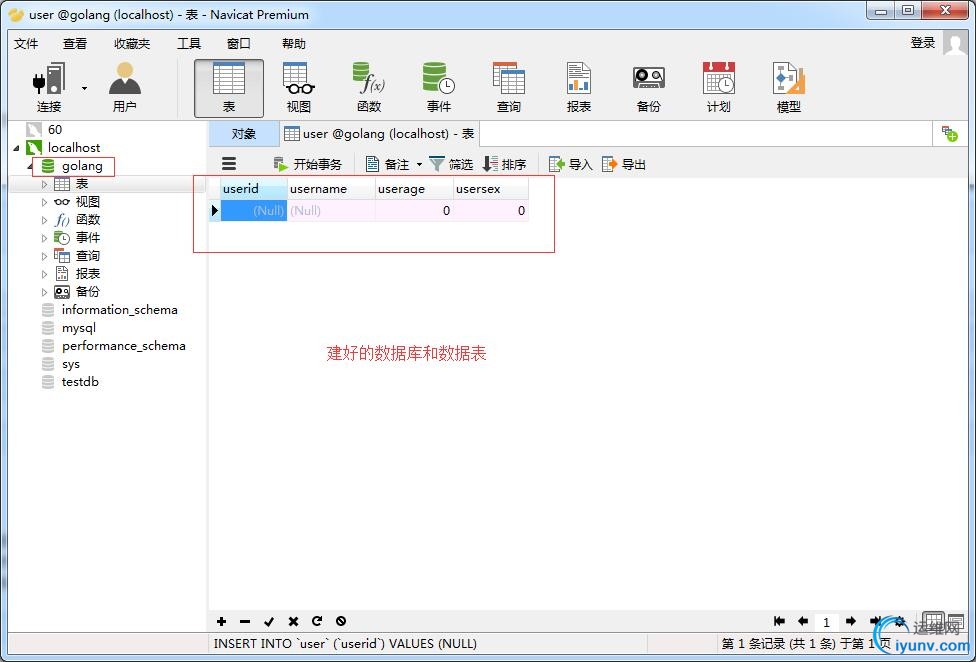Open the 收藏夹 favorites menu
Image resolution: width=976 pixels, height=662 pixels.
pyautogui.click(x=132, y=44)
